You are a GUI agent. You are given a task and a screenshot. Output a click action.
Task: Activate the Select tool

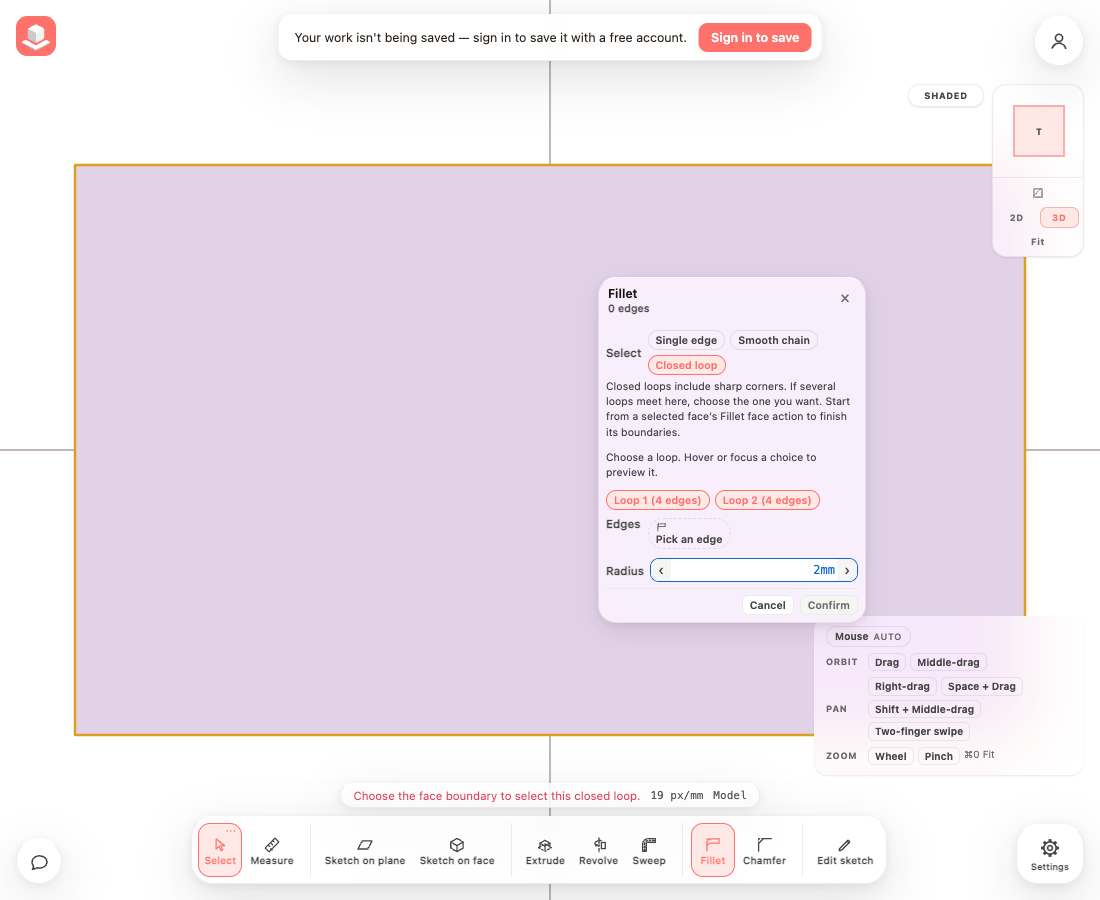click(220, 850)
